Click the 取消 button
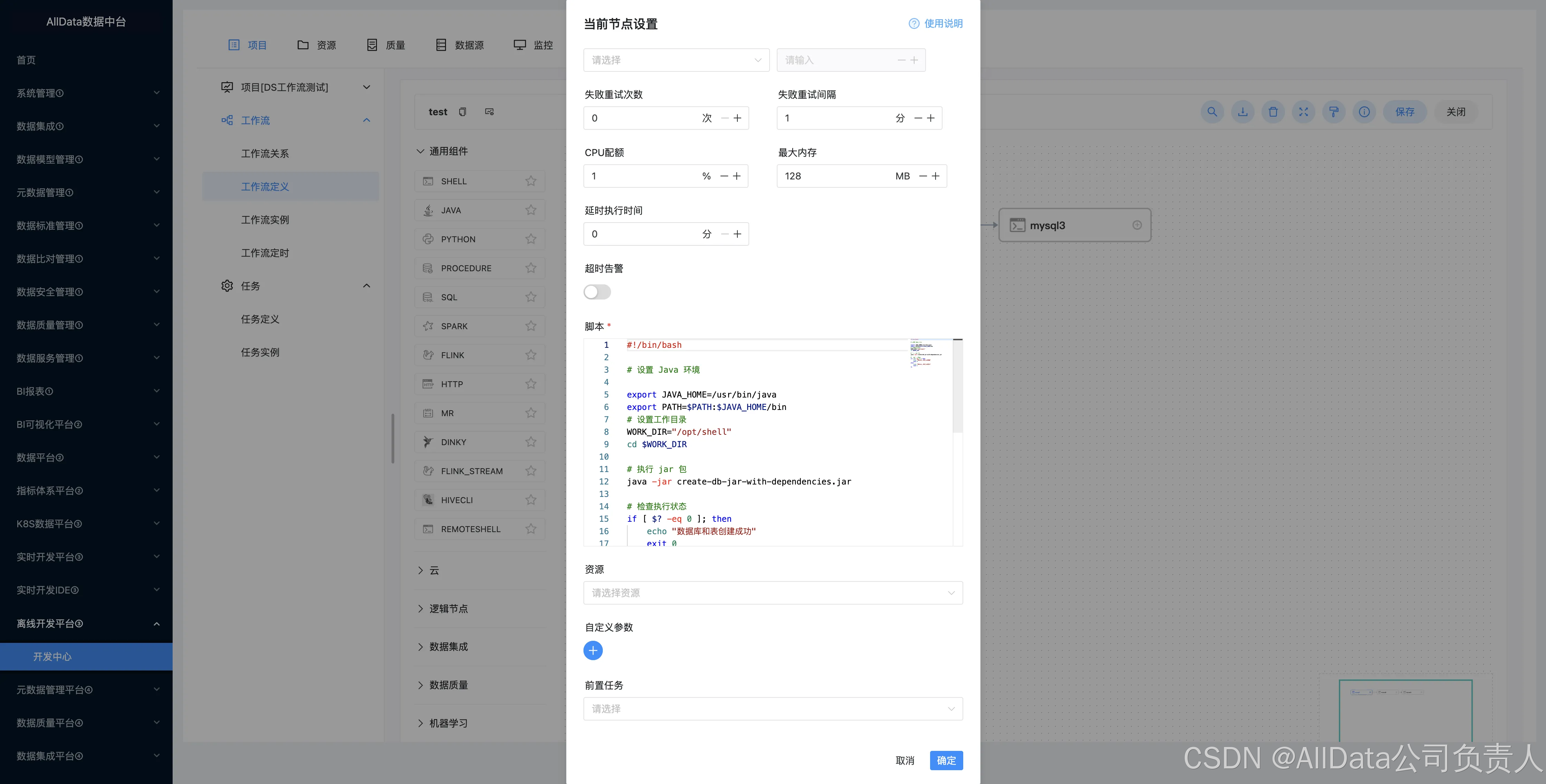Viewport: 1546px width, 784px height. (x=905, y=761)
